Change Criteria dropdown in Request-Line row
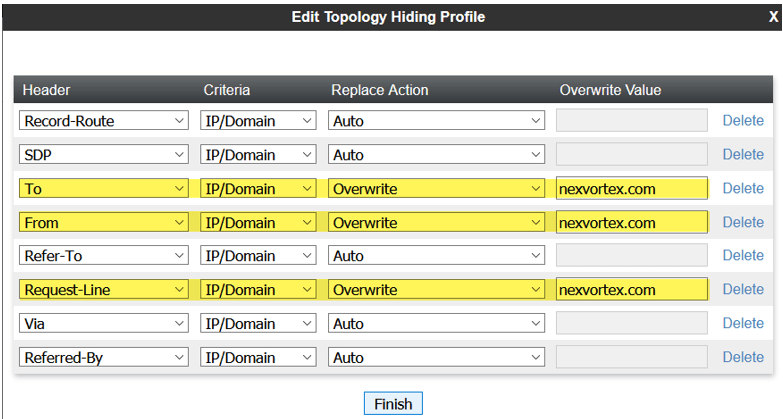Image resolution: width=783 pixels, height=419 pixels. pos(258,290)
